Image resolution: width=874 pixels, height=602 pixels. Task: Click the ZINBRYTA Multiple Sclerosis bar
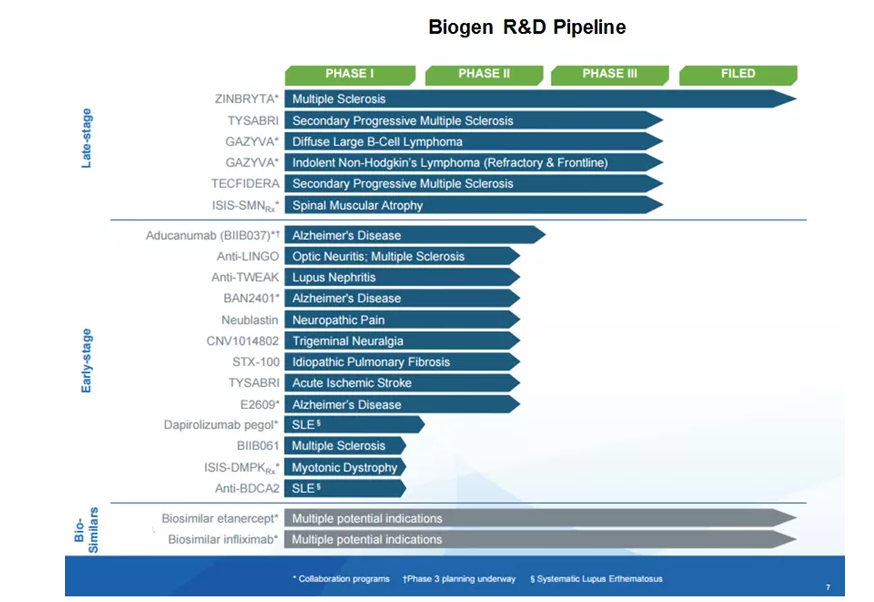[540, 99]
